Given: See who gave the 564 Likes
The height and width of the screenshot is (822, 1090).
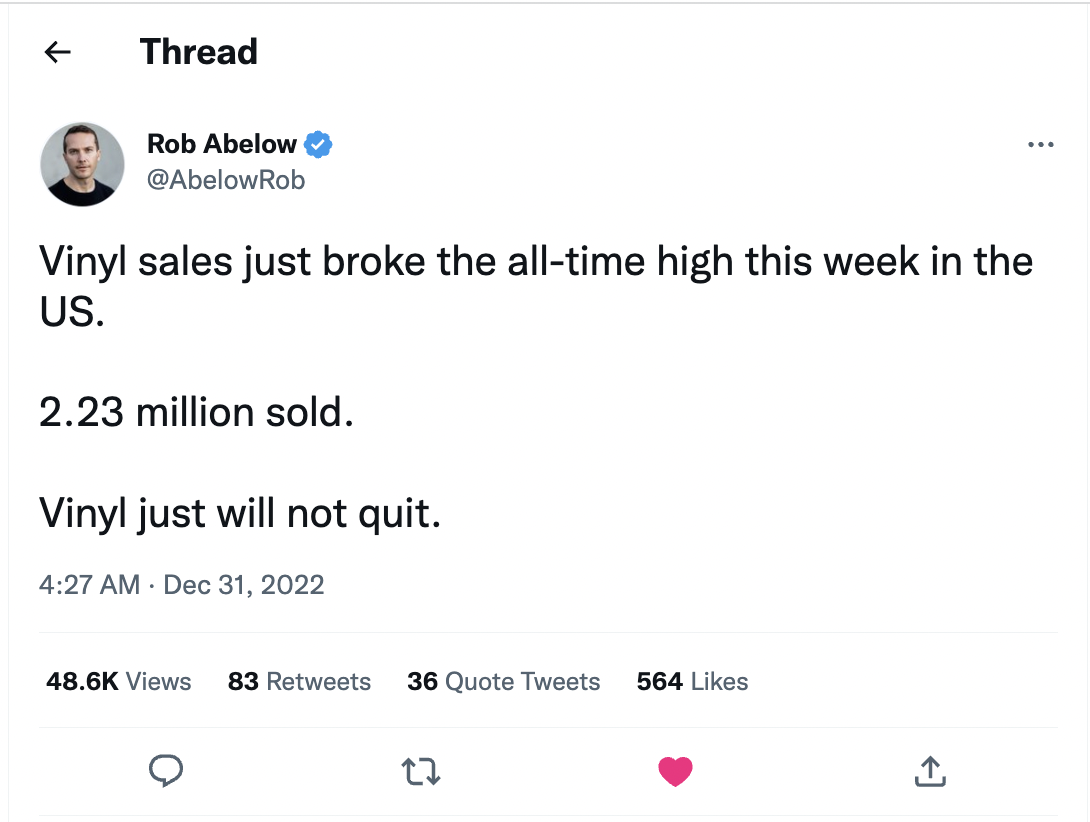Looking at the screenshot, I should click(x=692, y=682).
